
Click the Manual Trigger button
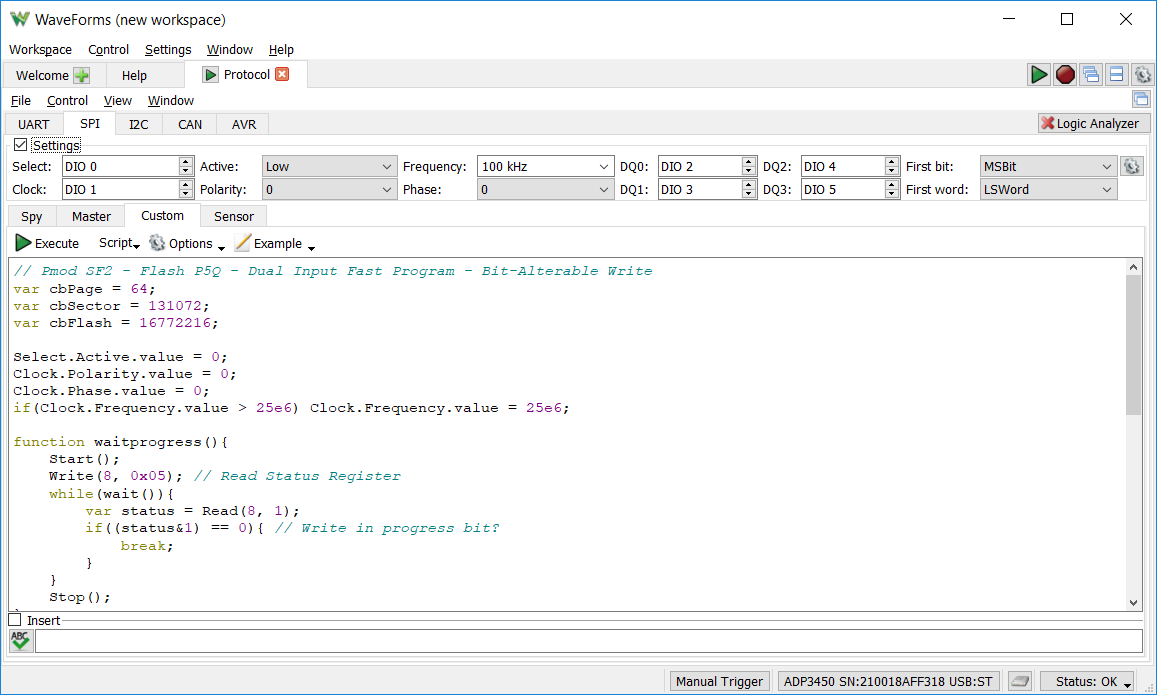tap(719, 681)
